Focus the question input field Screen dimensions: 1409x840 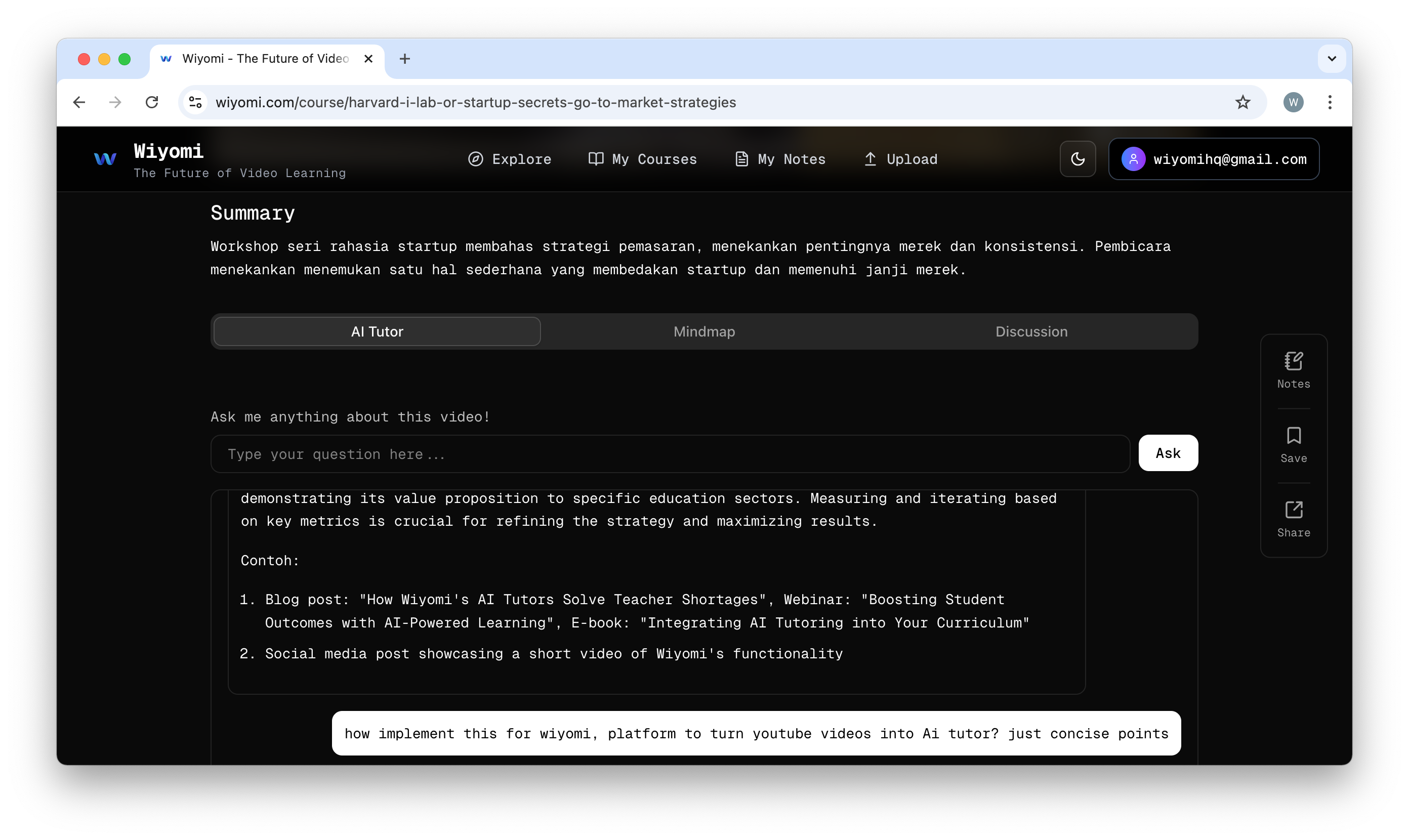coord(670,454)
